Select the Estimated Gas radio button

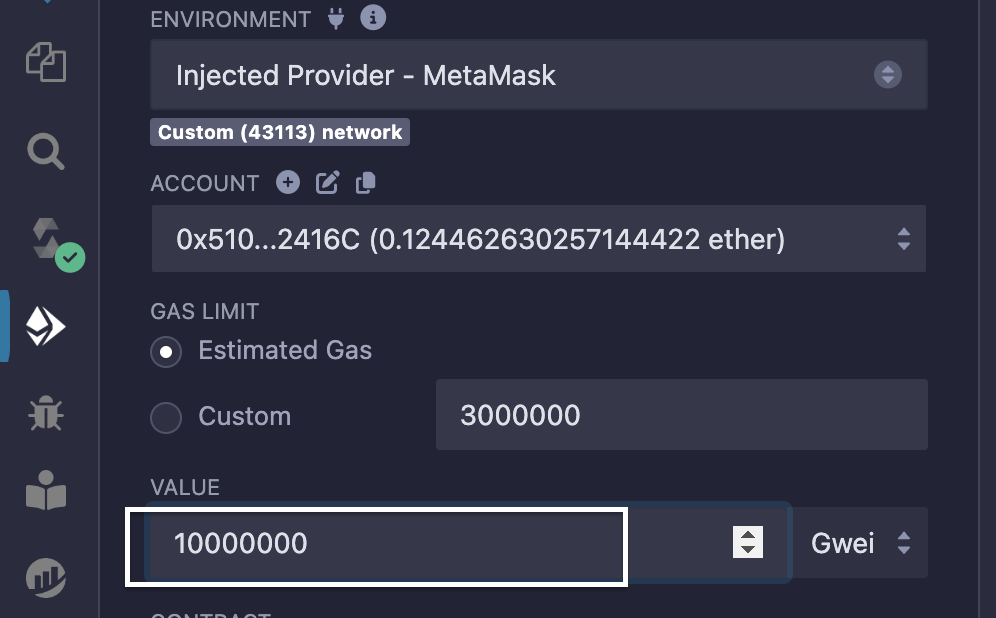166,351
